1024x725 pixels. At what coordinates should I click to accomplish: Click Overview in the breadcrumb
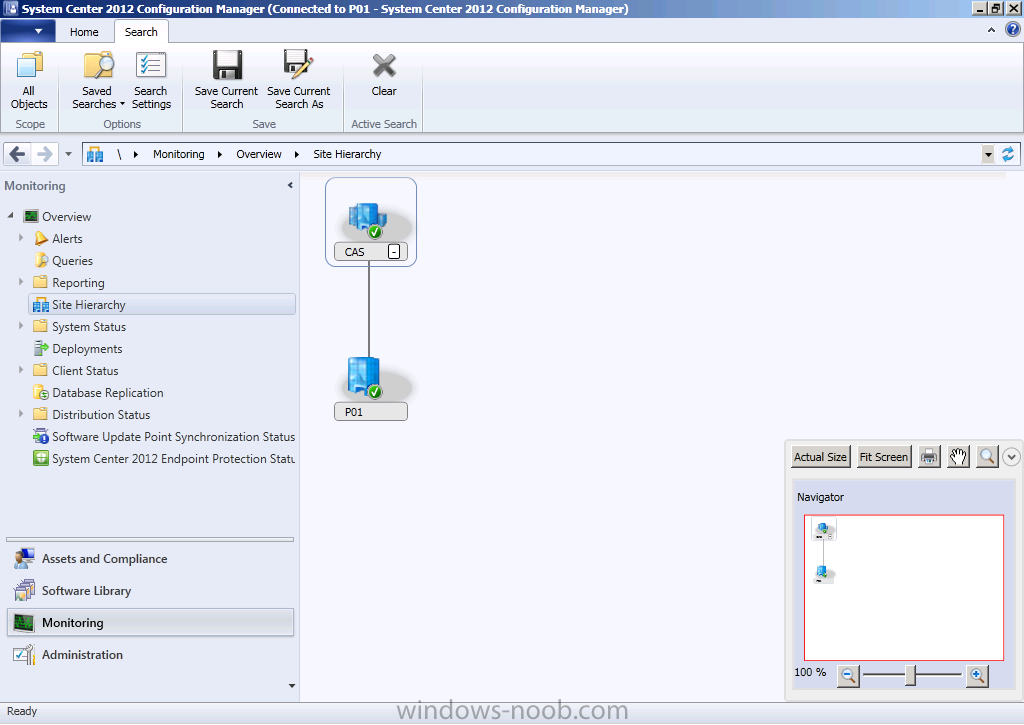pyautogui.click(x=259, y=154)
